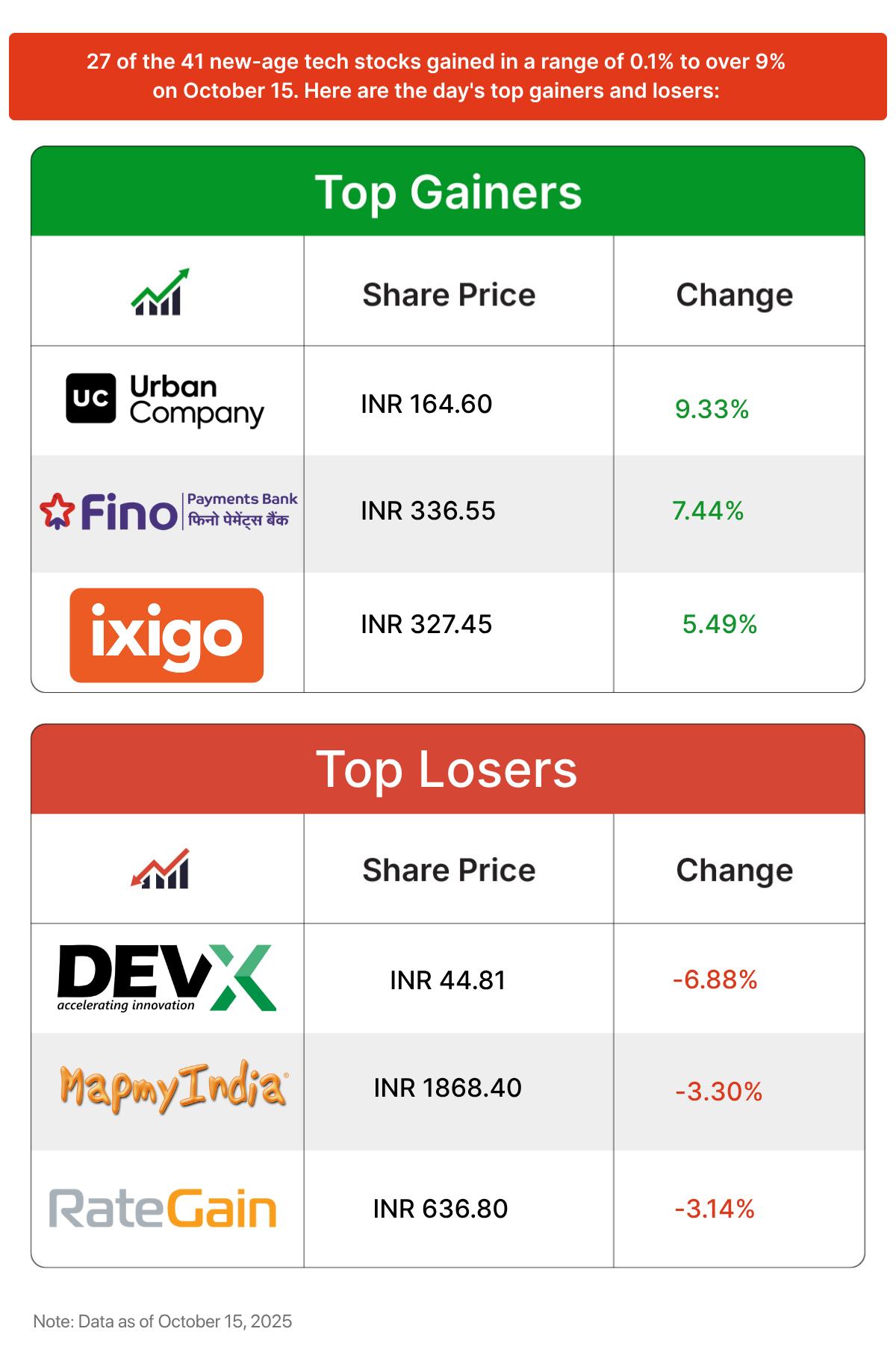Click Urban Company's 9.33% change

click(x=712, y=409)
